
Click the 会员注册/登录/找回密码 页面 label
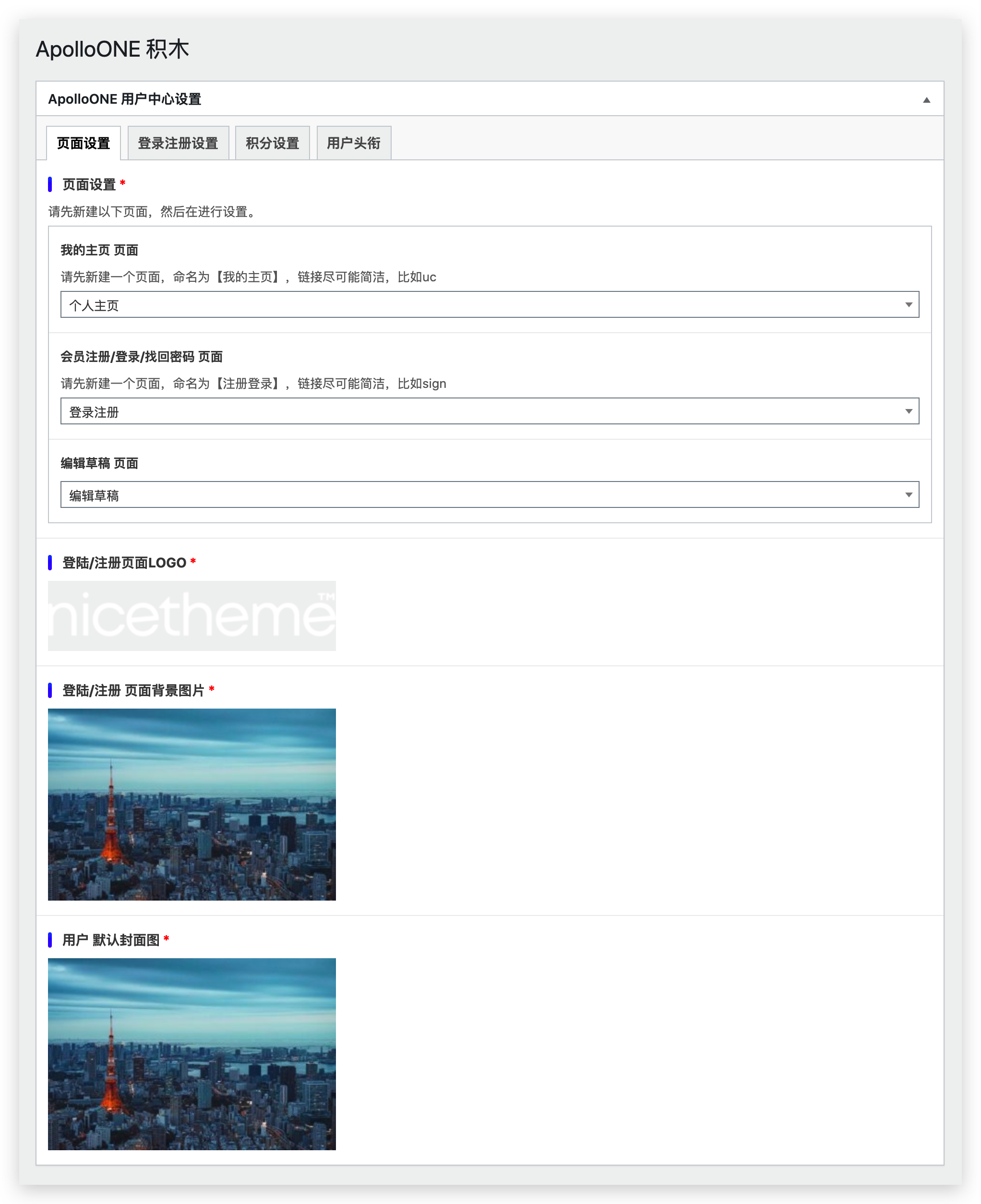(142, 357)
